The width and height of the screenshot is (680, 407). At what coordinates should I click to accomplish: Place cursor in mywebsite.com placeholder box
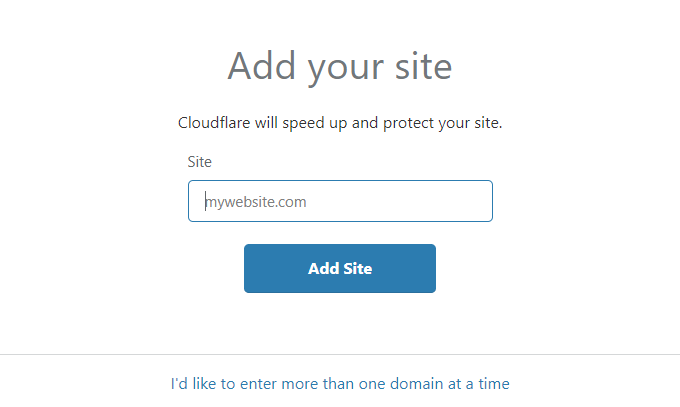[340, 201]
